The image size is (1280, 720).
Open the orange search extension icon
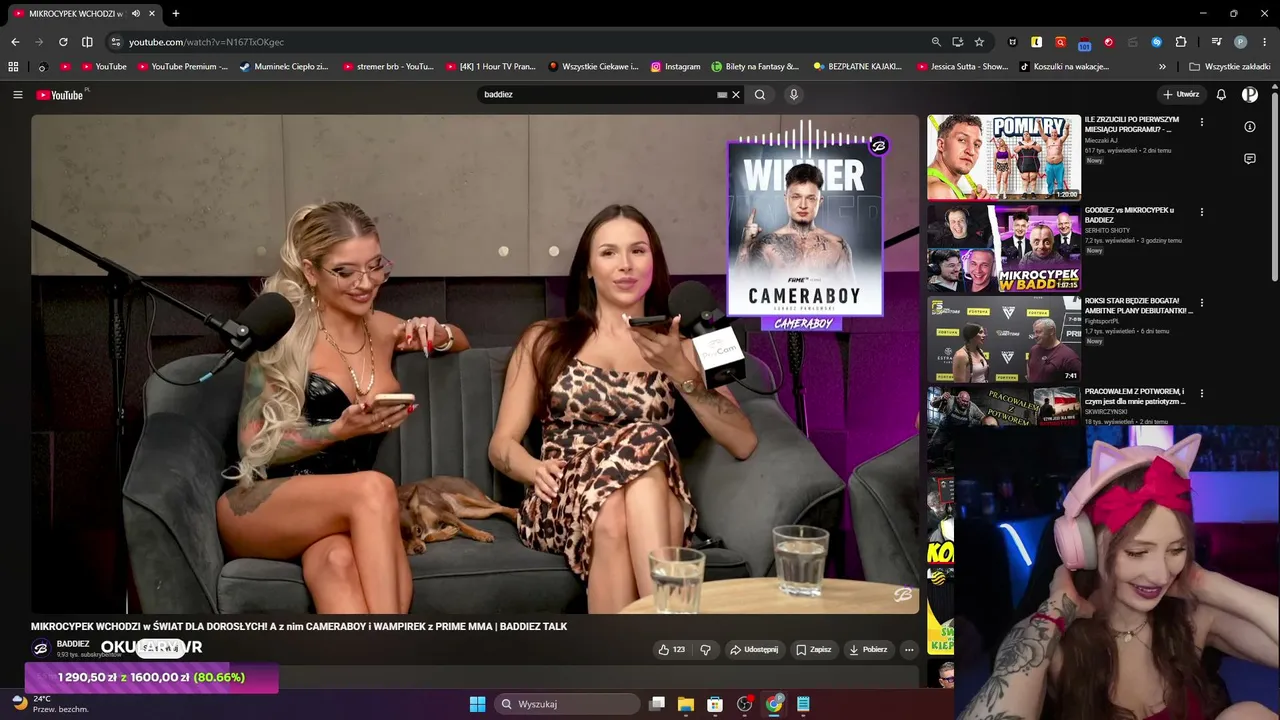(1060, 42)
